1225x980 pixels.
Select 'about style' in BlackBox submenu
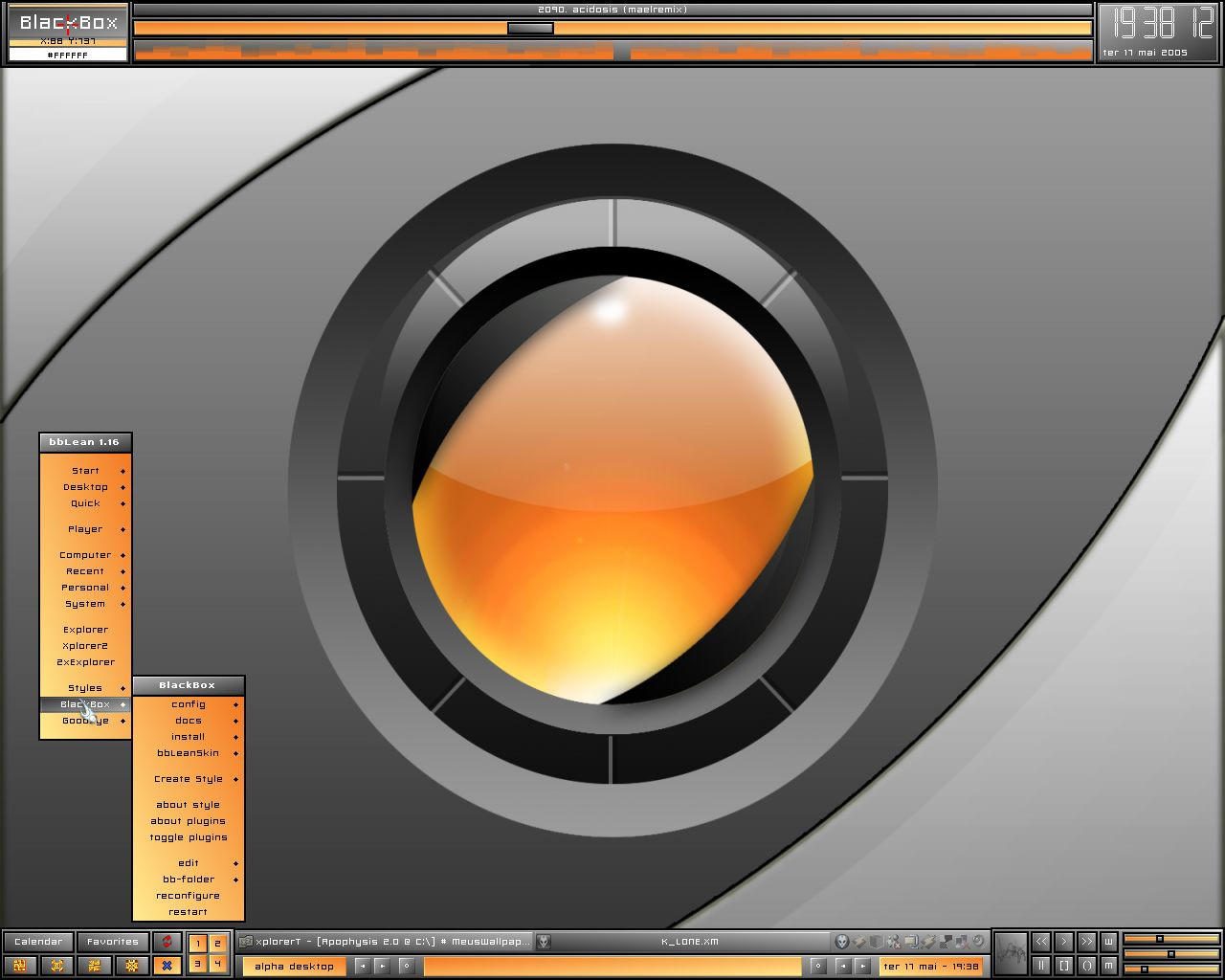tap(189, 805)
